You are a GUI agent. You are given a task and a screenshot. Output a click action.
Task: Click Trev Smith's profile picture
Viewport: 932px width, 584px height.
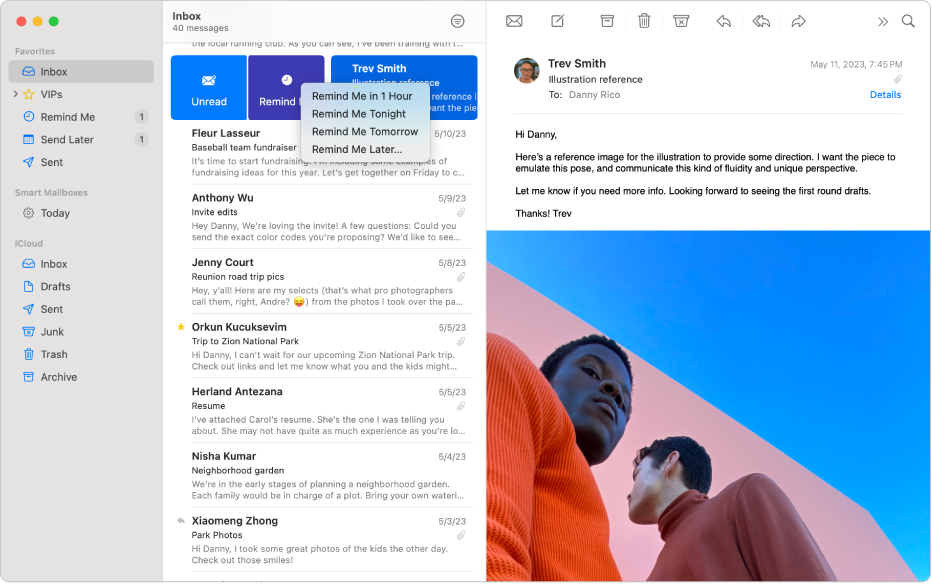coord(524,69)
